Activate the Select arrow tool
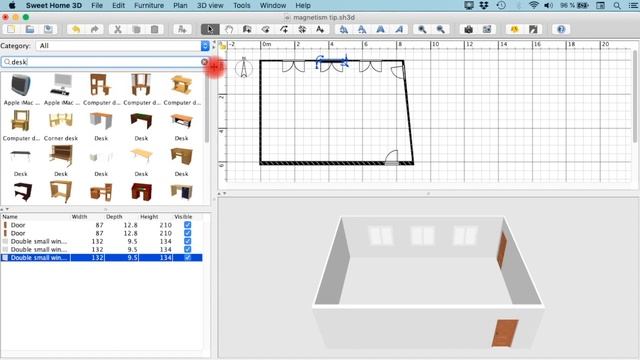Image resolution: width=640 pixels, height=360 pixels. coord(210,29)
